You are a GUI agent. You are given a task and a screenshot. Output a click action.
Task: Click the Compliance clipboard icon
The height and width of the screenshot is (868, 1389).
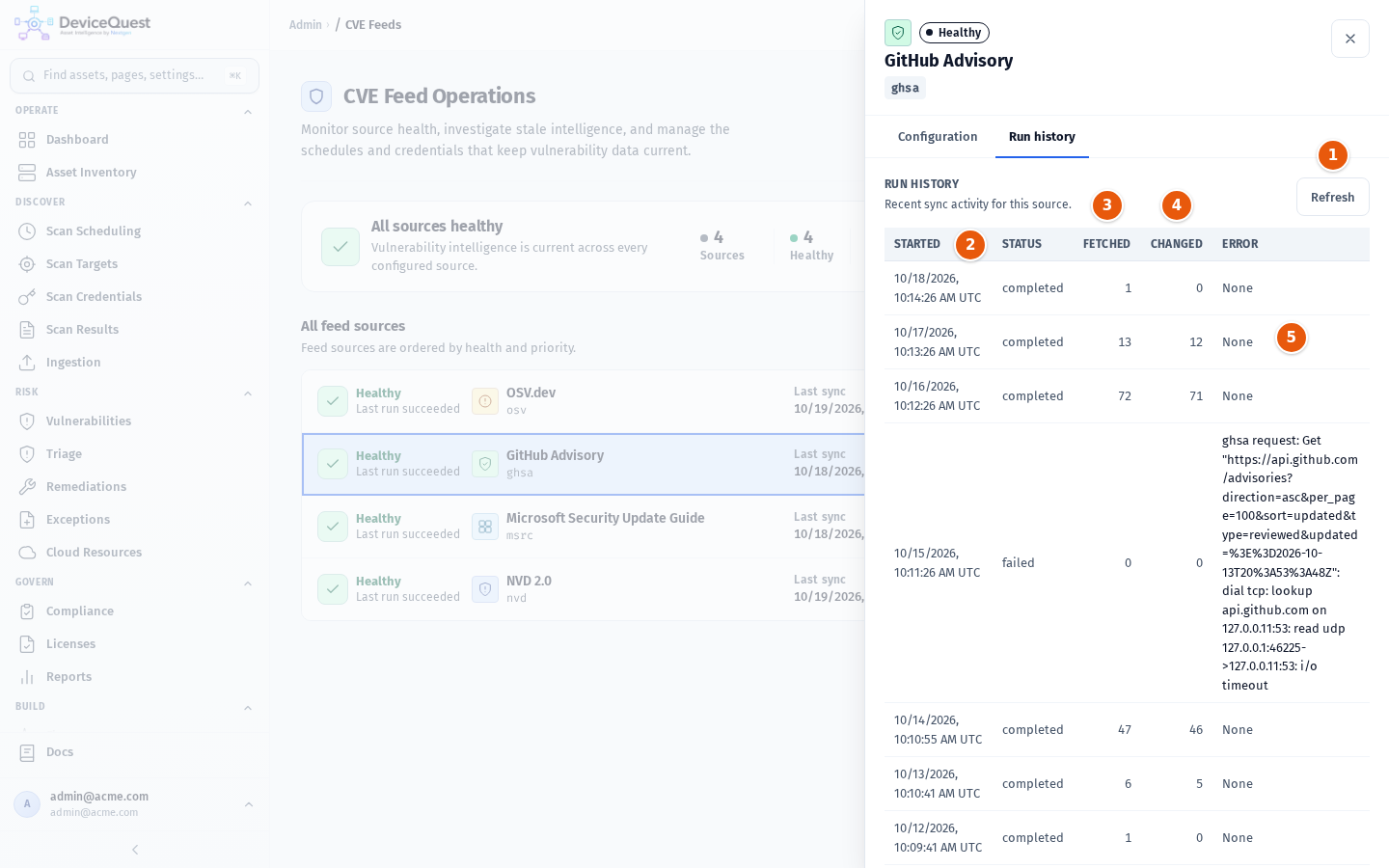[27, 611]
